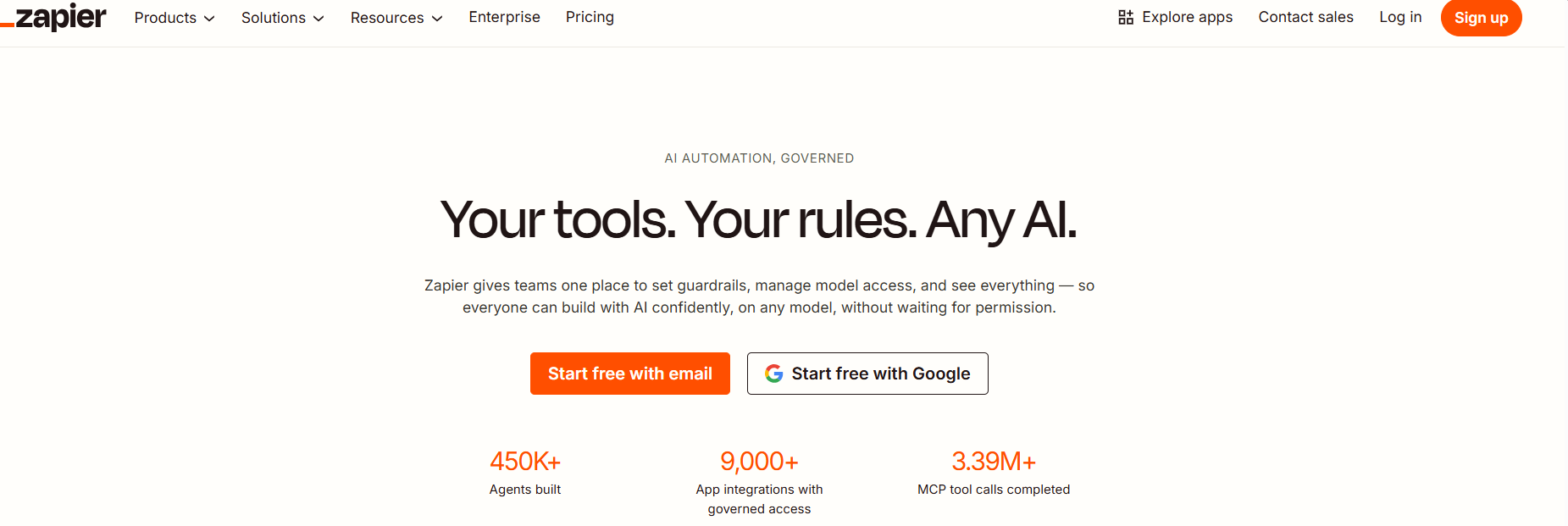
Task: Choose Start free with Google
Action: pos(867,374)
